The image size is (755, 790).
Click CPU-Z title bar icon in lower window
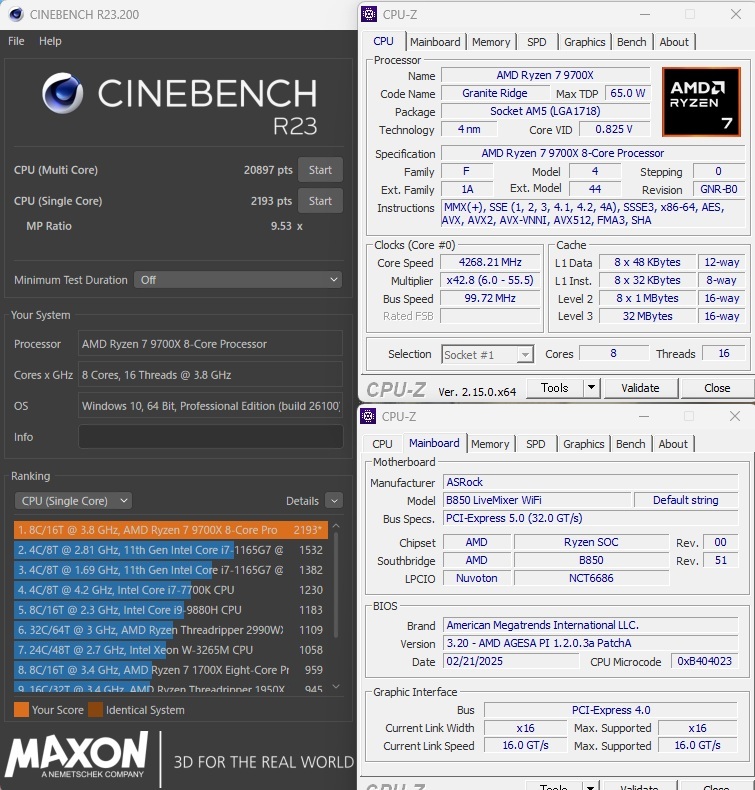368,416
